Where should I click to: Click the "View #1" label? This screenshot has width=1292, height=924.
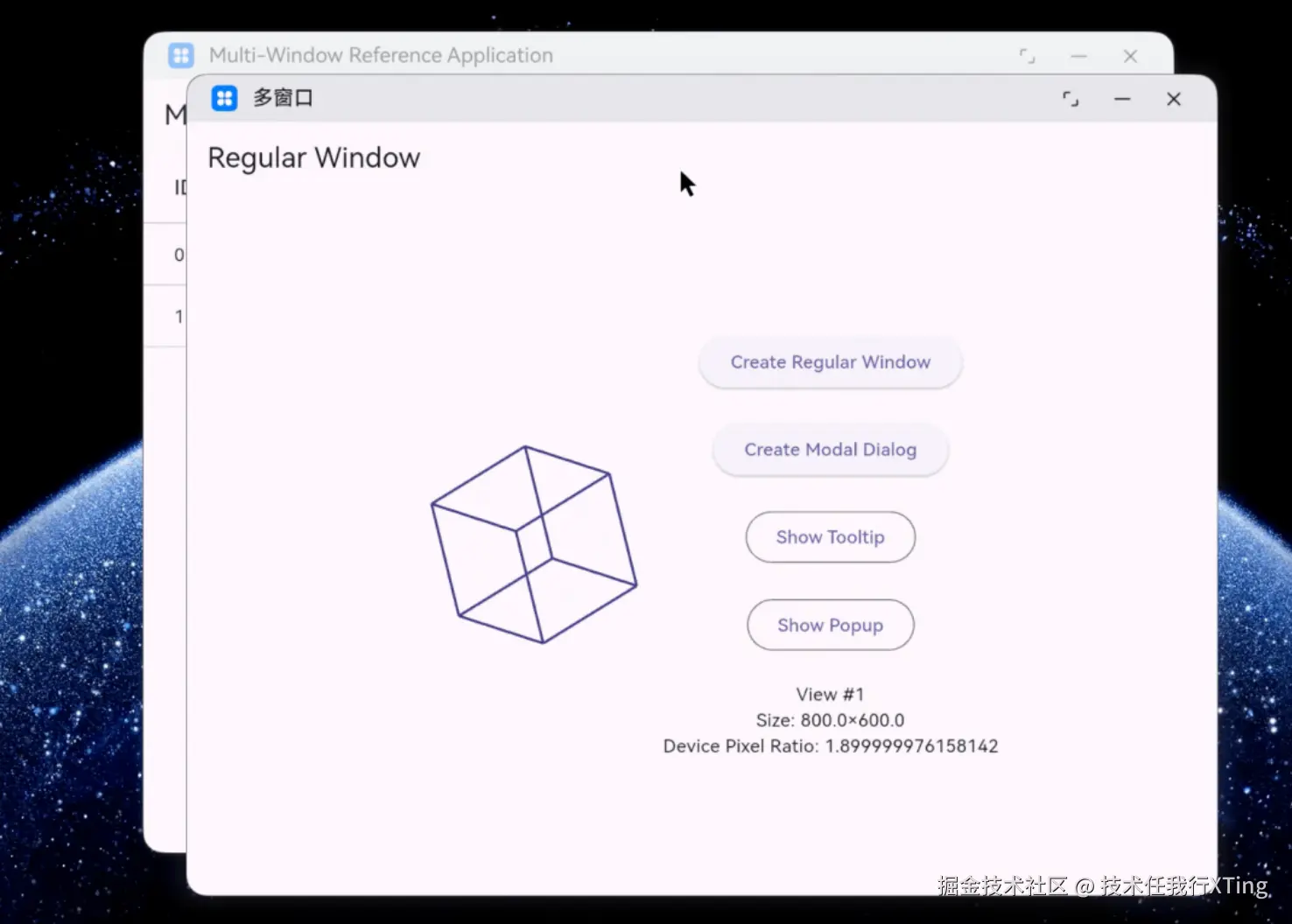831,695
